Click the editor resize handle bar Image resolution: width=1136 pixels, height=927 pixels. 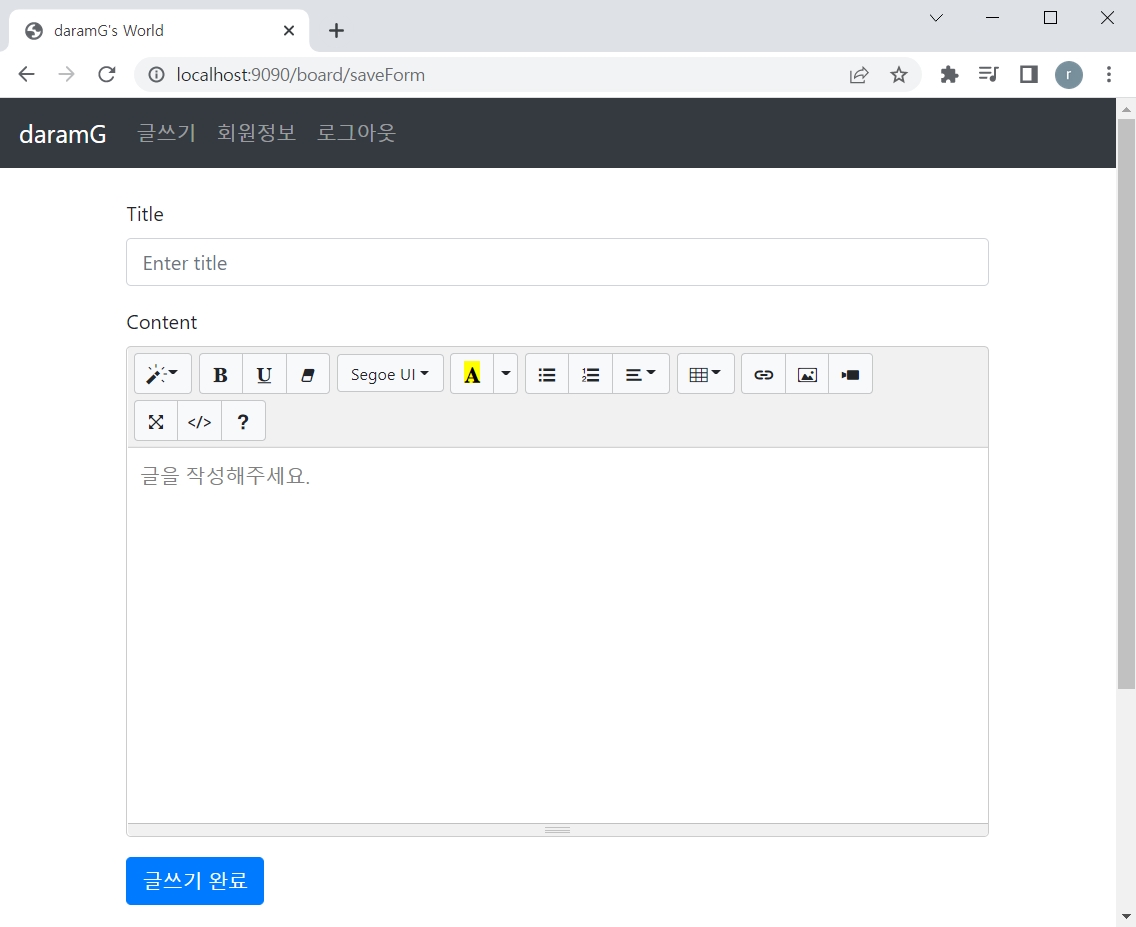tap(557, 830)
